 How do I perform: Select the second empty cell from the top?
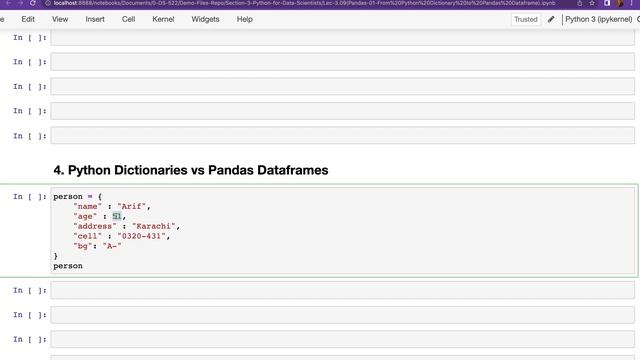[342, 62]
